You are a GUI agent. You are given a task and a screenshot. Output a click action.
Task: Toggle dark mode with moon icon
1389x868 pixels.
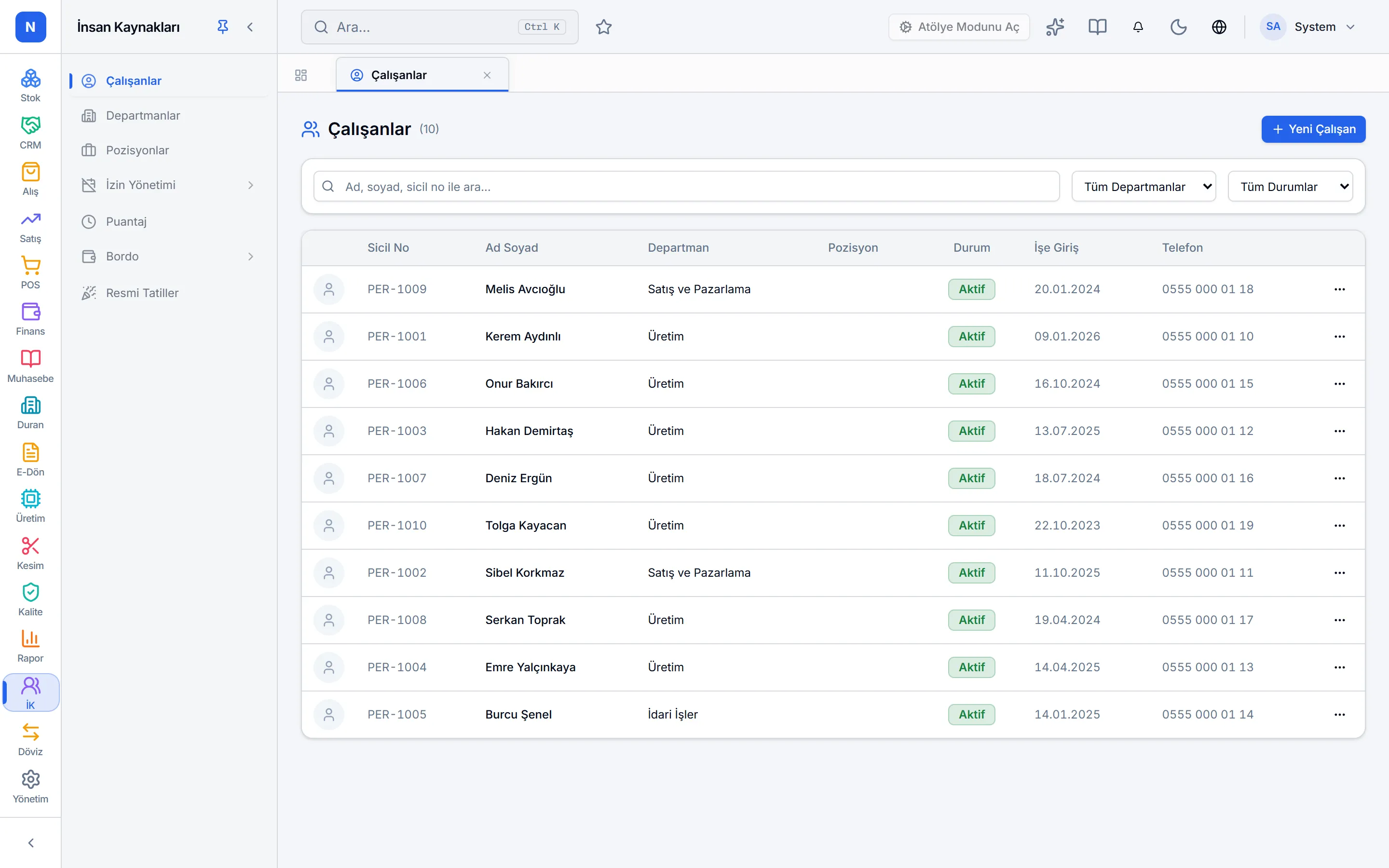coord(1178,27)
